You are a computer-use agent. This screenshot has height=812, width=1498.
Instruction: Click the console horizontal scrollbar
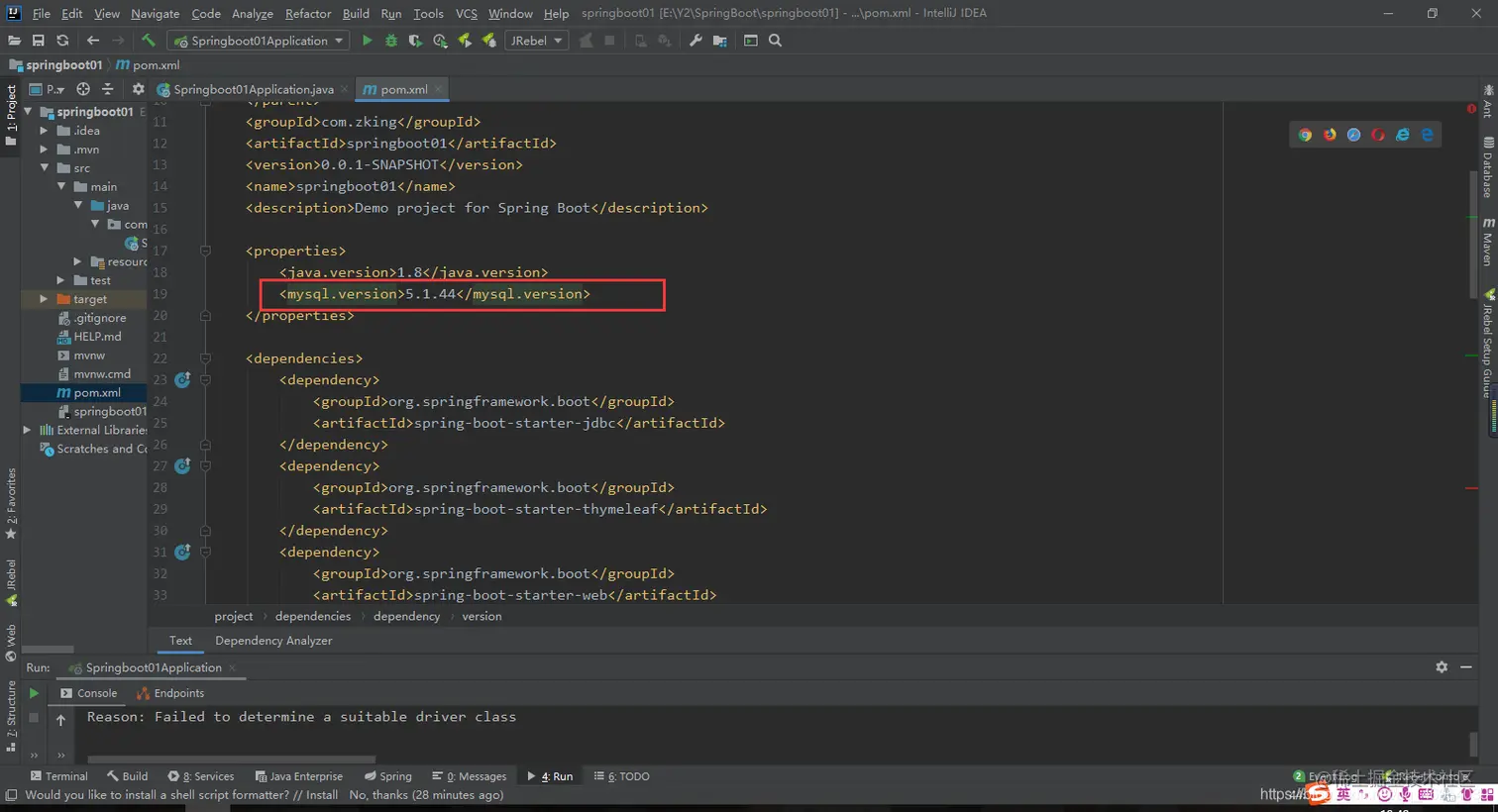[x=233, y=761]
